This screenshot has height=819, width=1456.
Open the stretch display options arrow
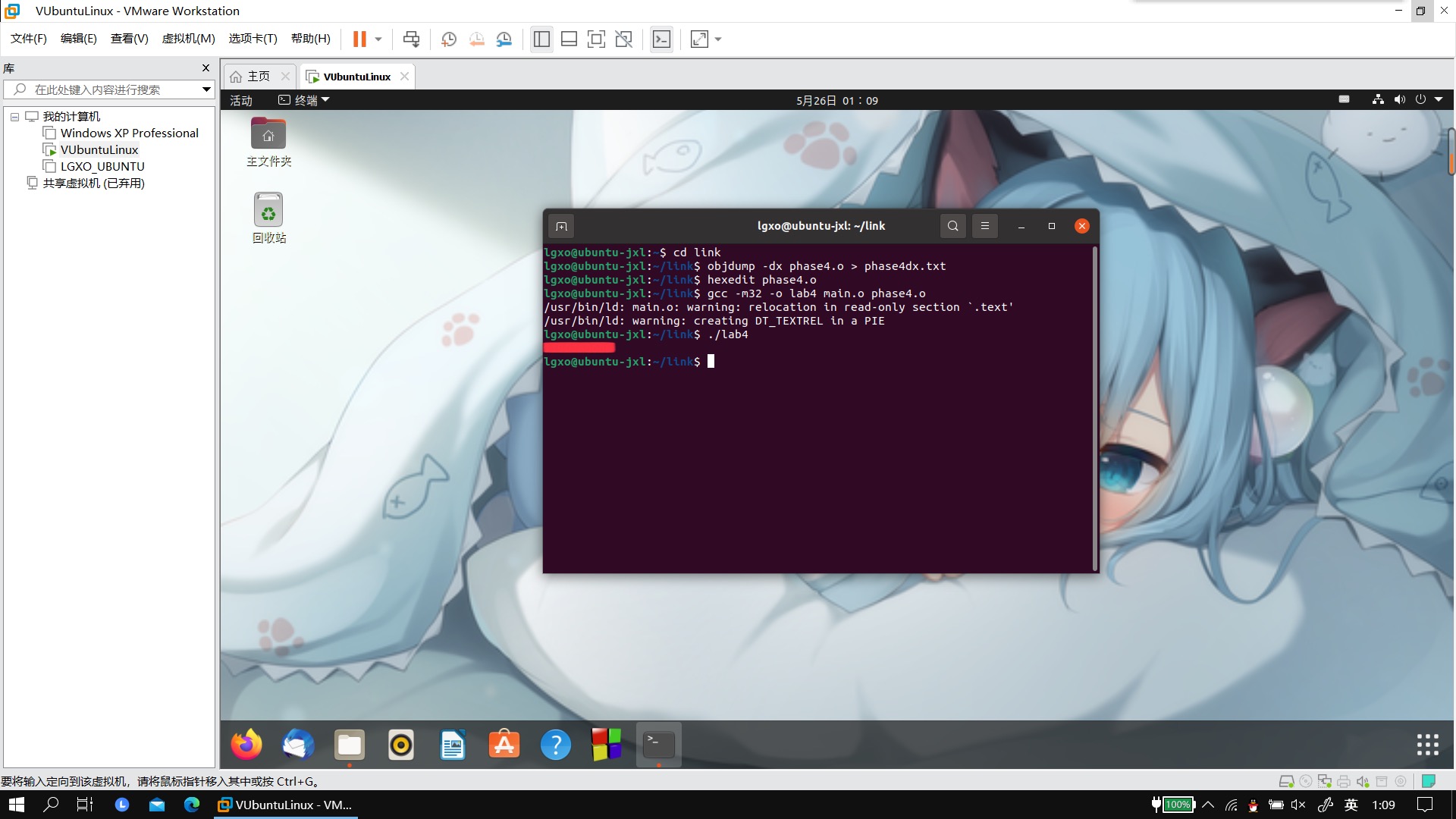pyautogui.click(x=718, y=39)
